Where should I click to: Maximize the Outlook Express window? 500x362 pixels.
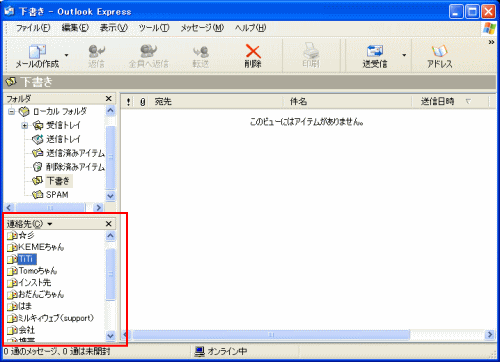(x=472, y=12)
